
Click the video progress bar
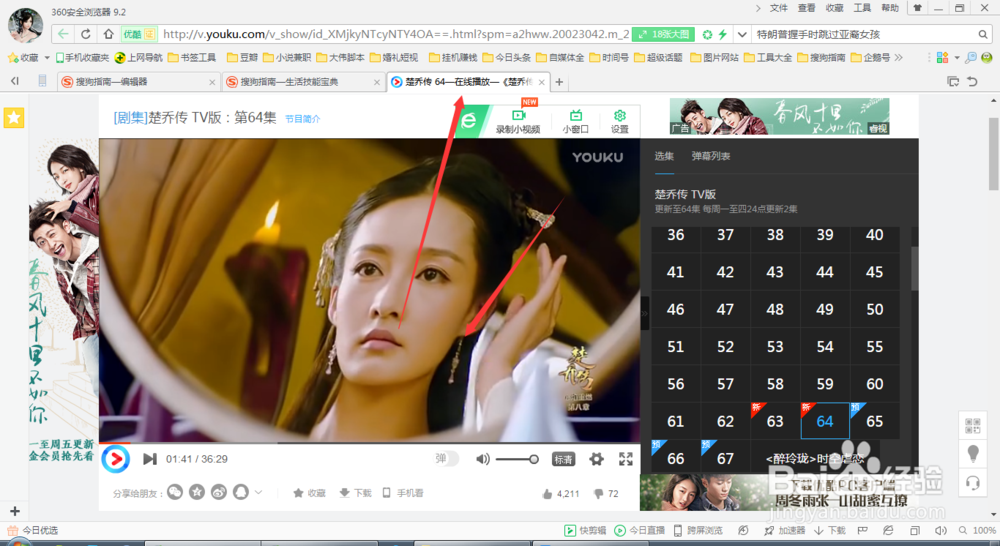[369, 442]
